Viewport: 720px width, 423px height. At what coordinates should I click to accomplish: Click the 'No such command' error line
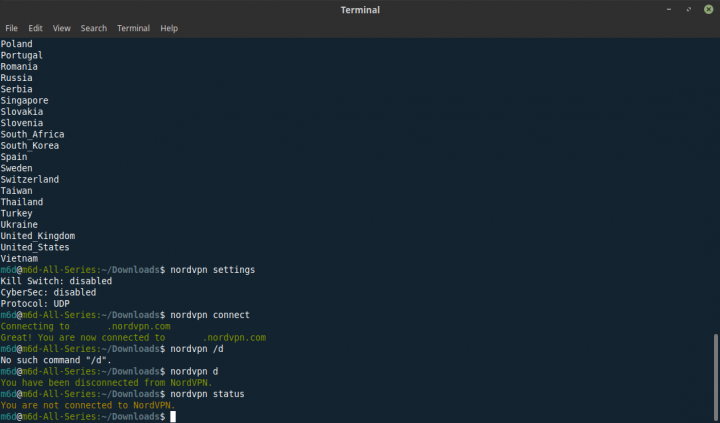point(56,360)
